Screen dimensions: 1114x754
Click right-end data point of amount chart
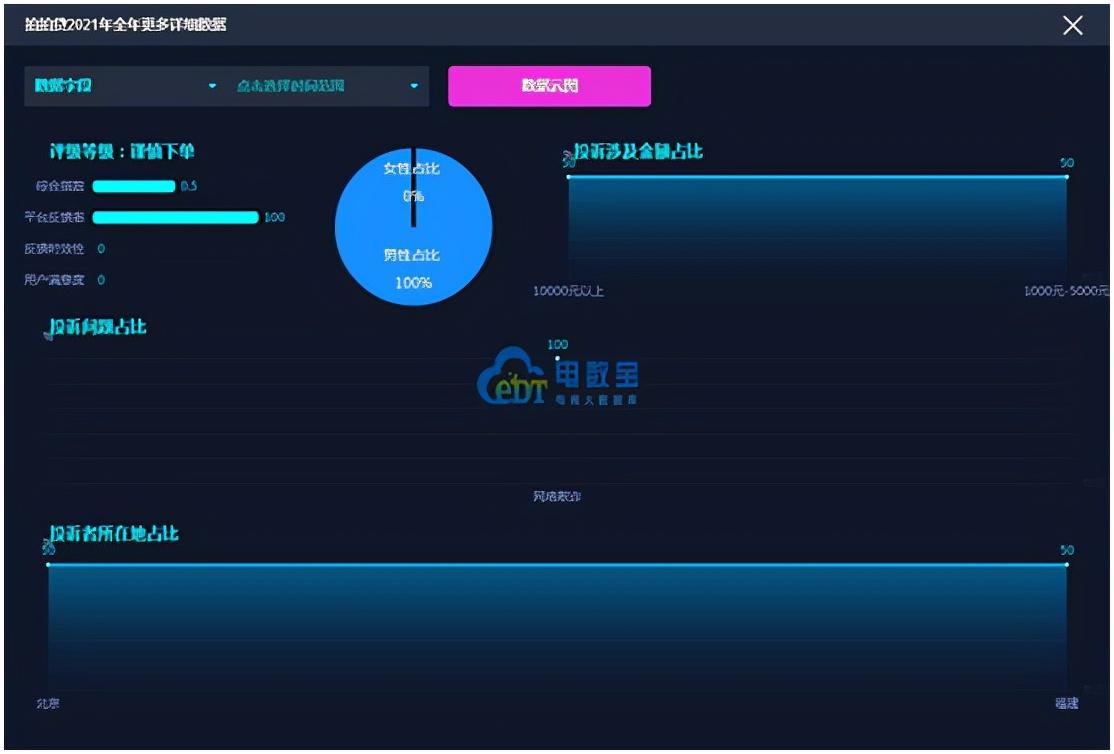pyautogui.click(x=1066, y=176)
